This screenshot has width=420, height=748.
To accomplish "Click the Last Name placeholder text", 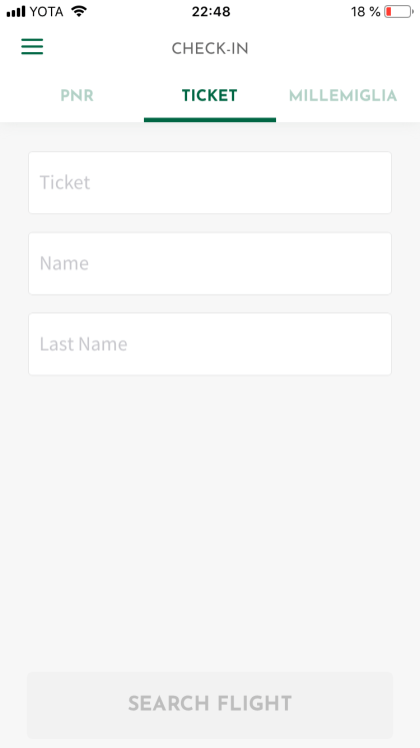I will pos(84,344).
